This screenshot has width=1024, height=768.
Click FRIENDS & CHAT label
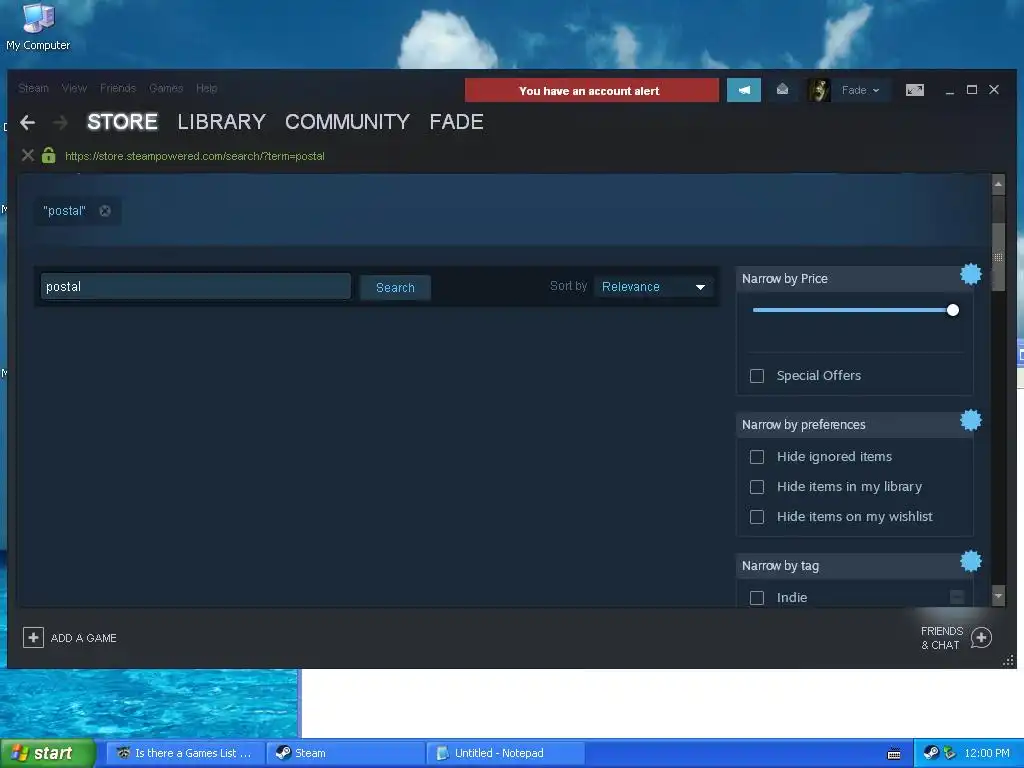942,638
